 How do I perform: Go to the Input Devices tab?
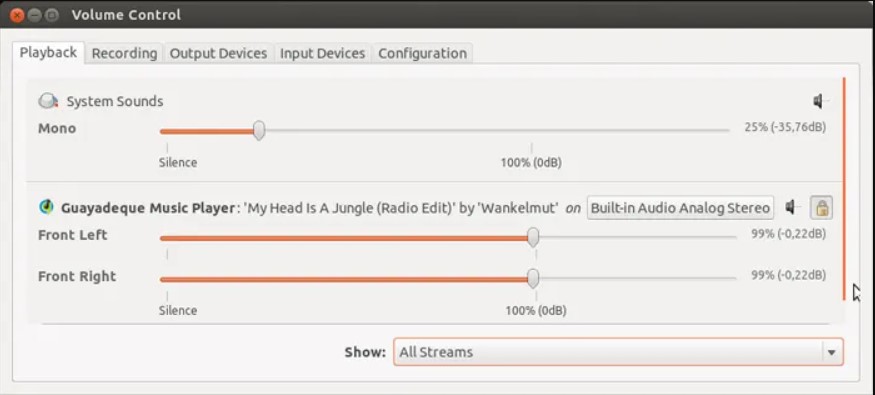point(323,54)
